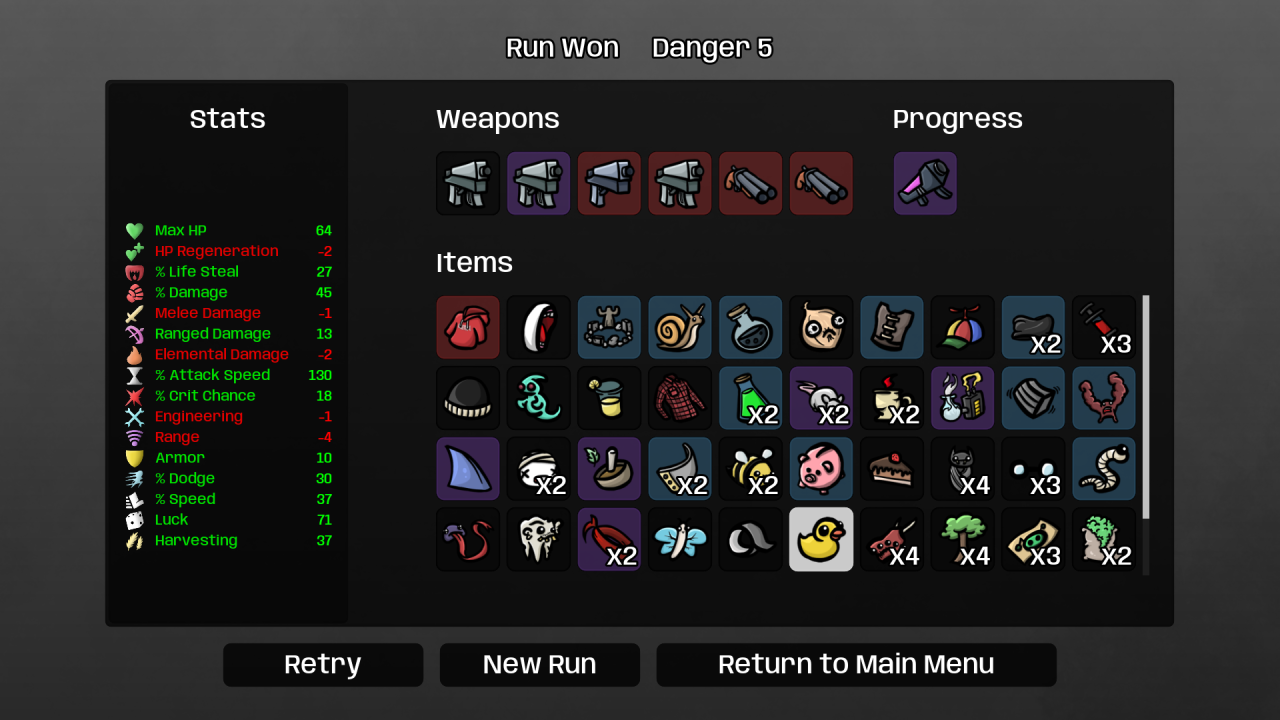The width and height of the screenshot is (1280, 720).
Task: Click the items list scrollbar
Action: 1146,407
